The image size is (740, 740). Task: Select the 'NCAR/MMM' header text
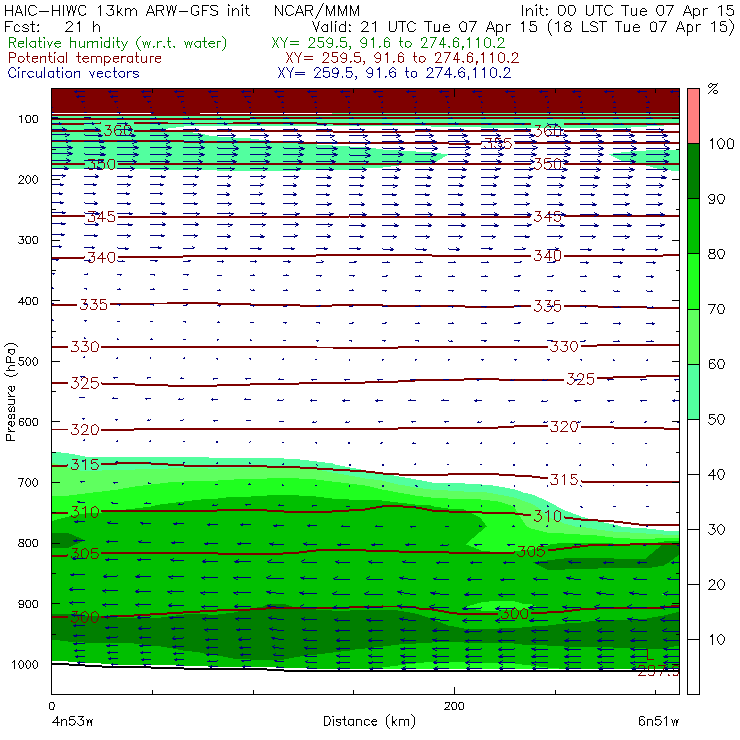(317, 10)
